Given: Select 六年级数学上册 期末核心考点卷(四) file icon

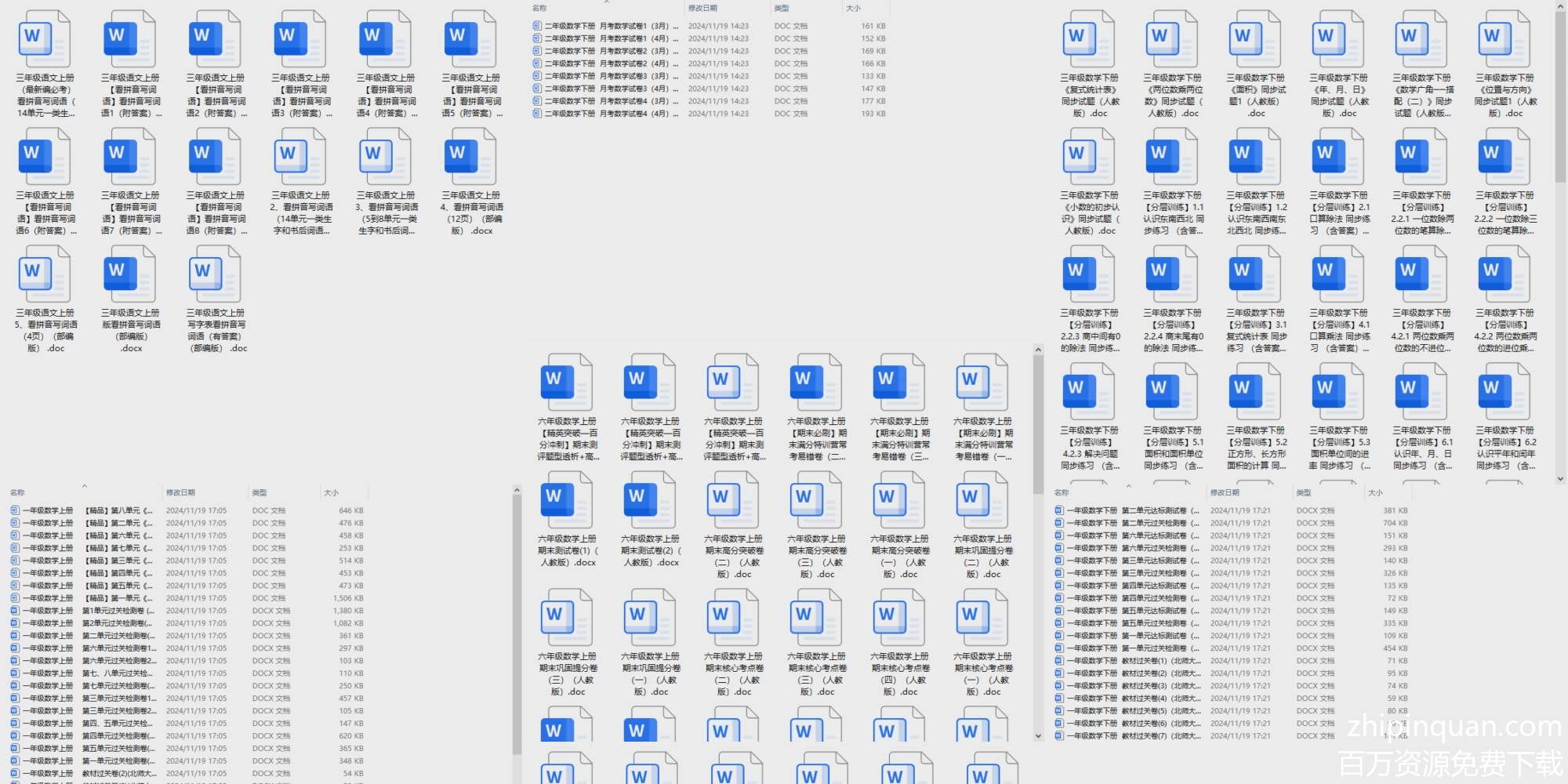Looking at the screenshot, I should (x=899, y=618).
